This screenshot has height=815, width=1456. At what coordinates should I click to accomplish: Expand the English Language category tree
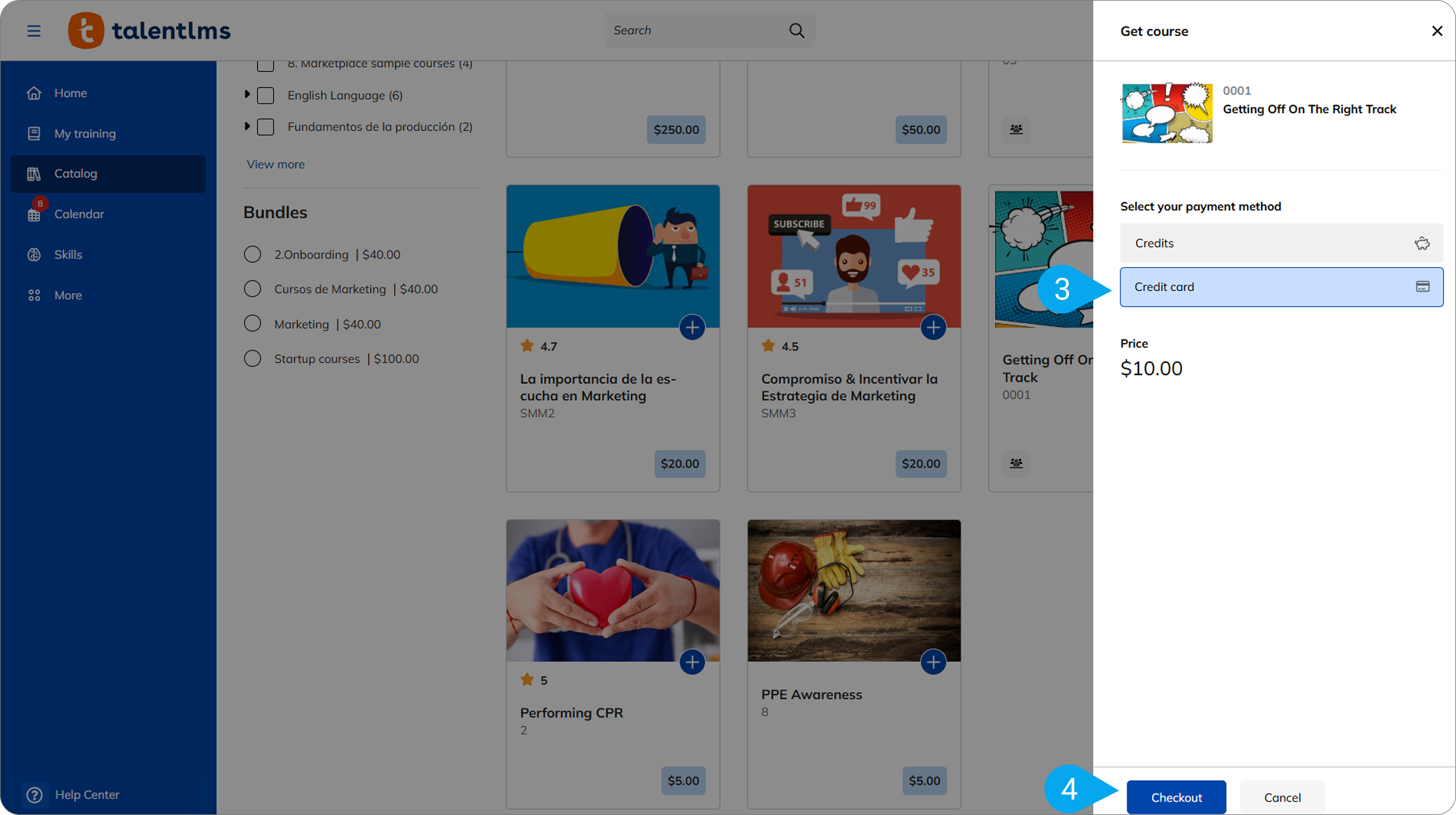coord(247,94)
